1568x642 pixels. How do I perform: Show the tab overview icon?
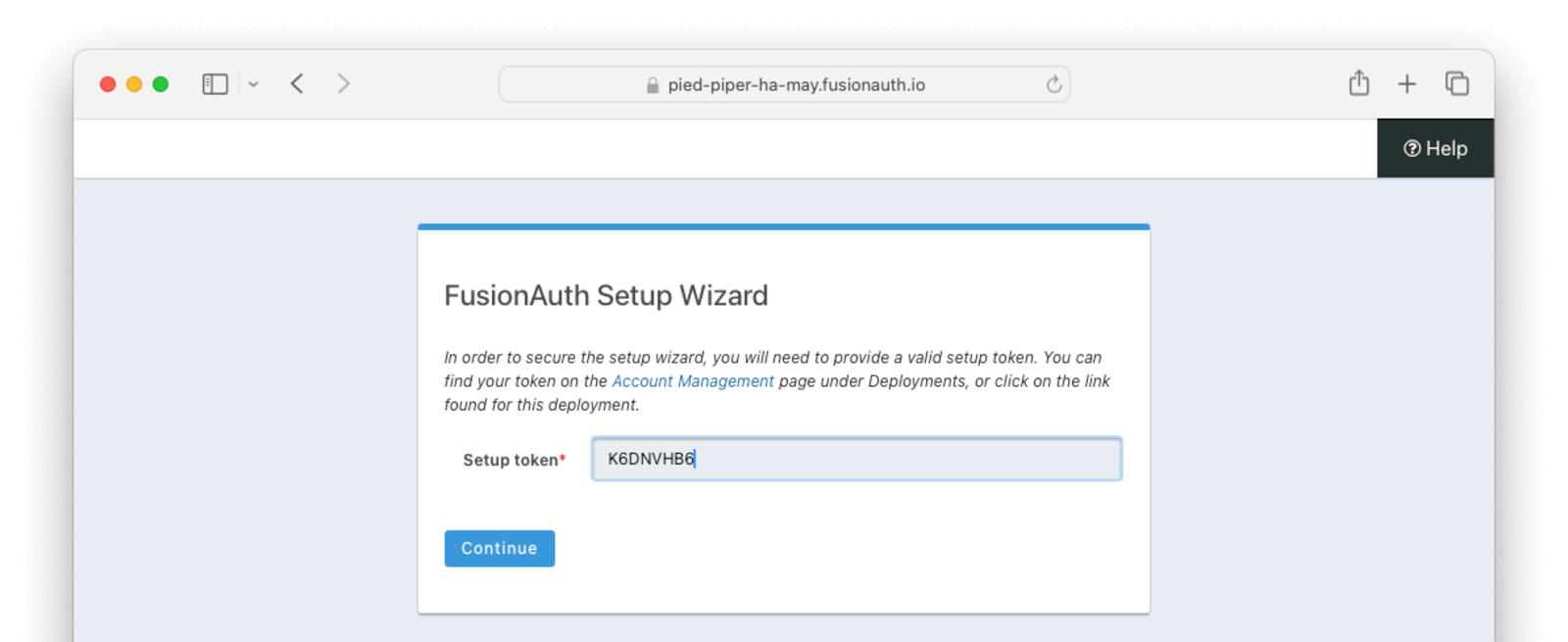click(x=1457, y=83)
